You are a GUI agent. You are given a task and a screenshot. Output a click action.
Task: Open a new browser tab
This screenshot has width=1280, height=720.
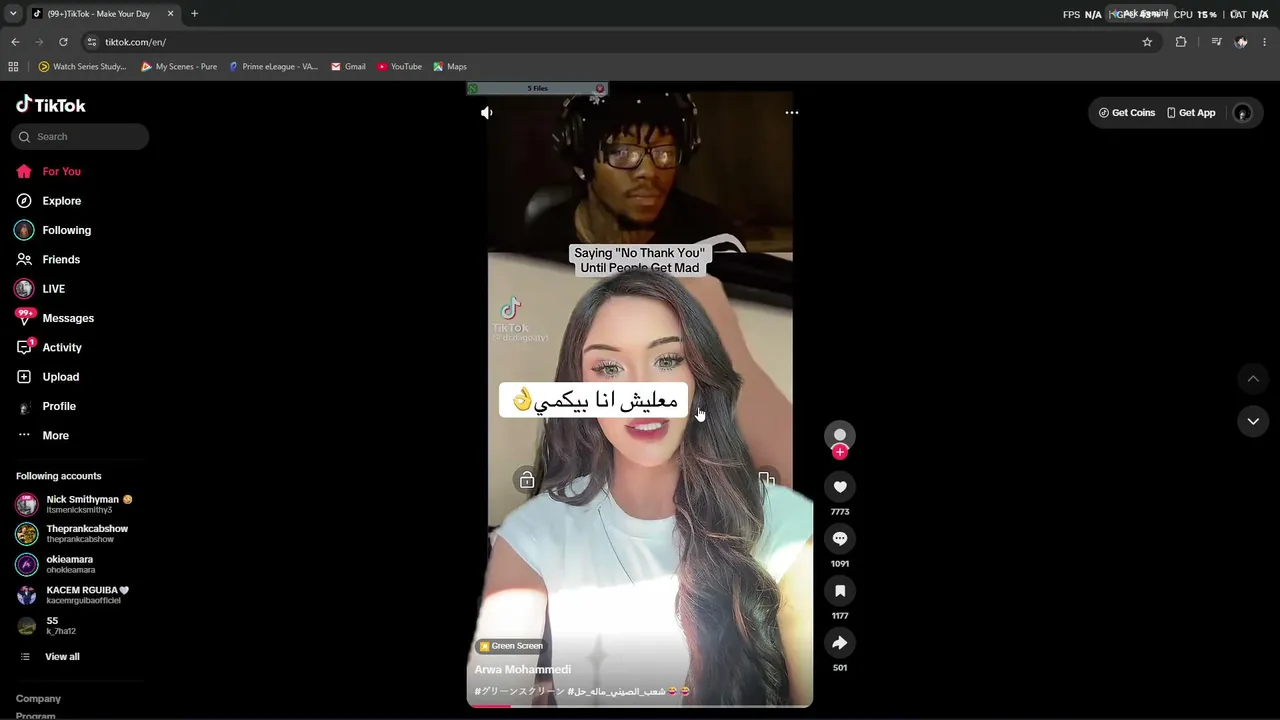pos(194,14)
